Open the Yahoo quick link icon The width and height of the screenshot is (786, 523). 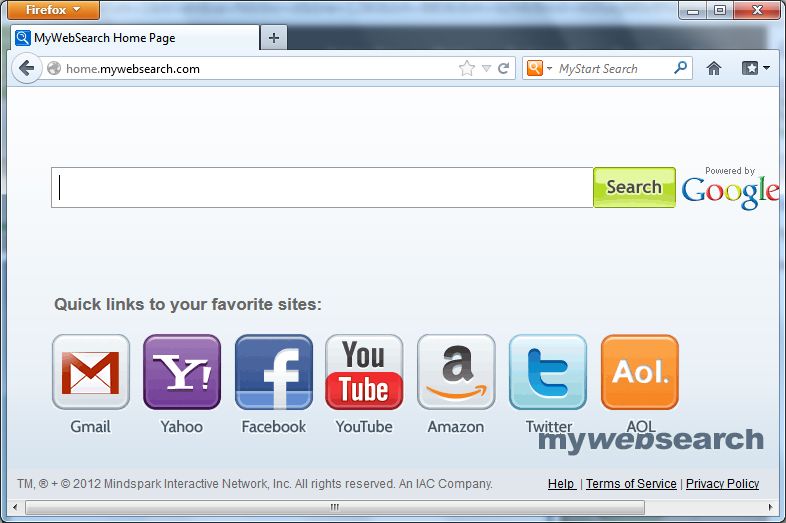click(182, 372)
